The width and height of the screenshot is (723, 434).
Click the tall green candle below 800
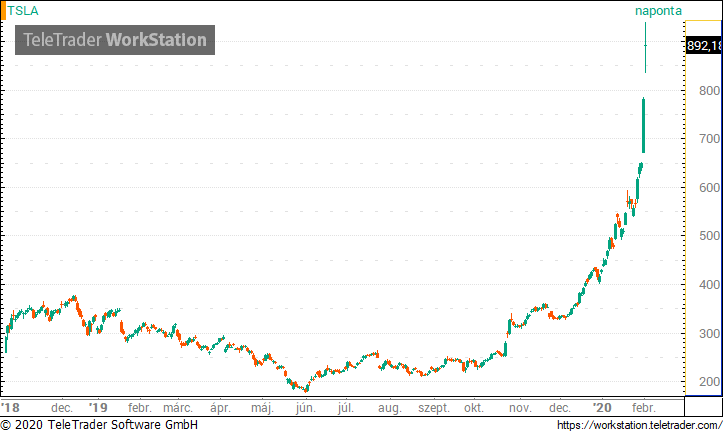click(x=643, y=125)
